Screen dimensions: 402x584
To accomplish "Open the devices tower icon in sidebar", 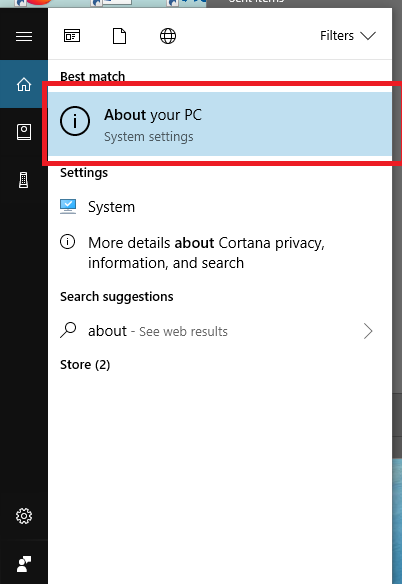I will [23, 180].
